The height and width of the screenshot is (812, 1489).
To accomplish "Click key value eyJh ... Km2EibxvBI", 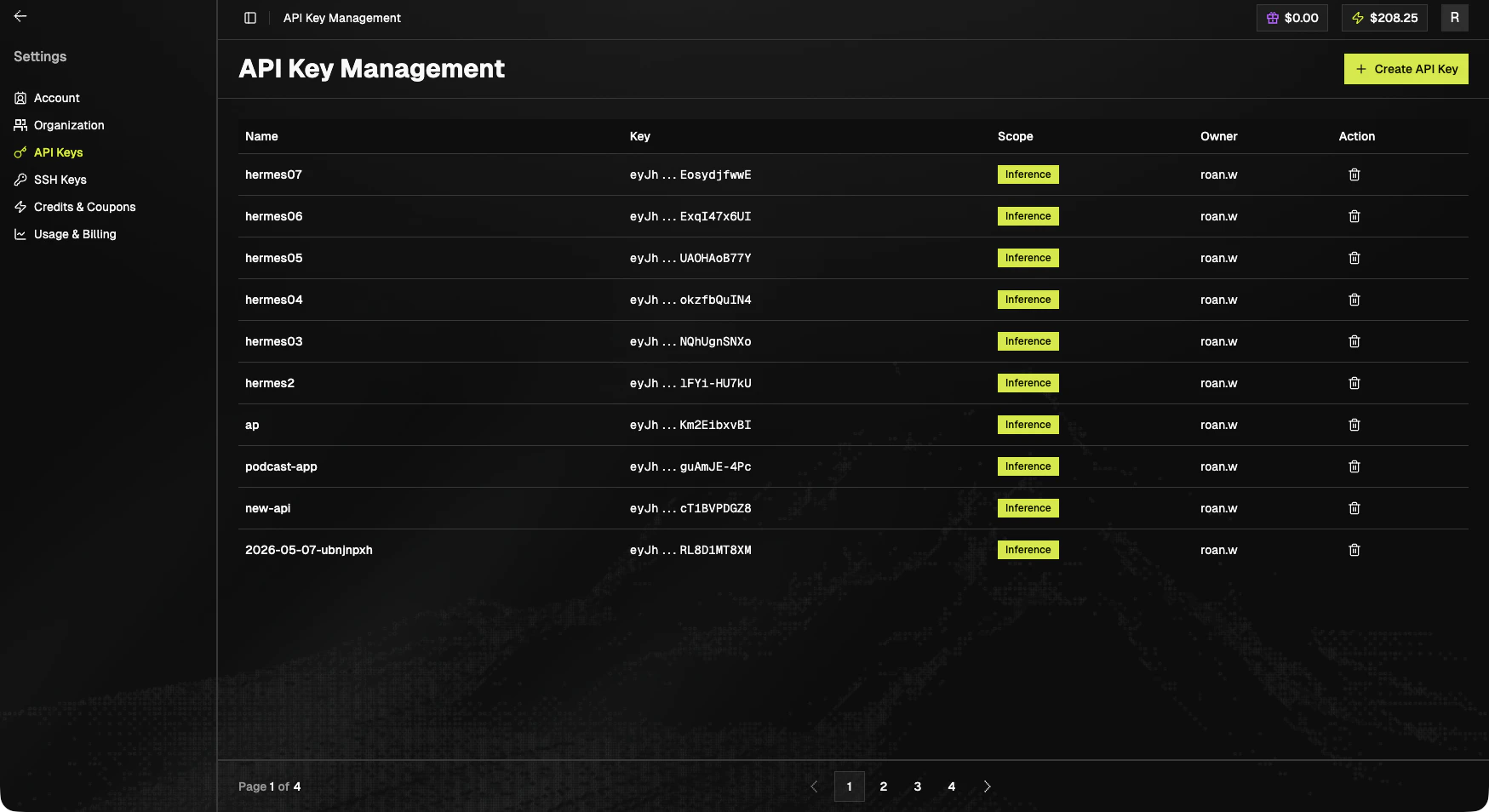I will pyautogui.click(x=690, y=425).
